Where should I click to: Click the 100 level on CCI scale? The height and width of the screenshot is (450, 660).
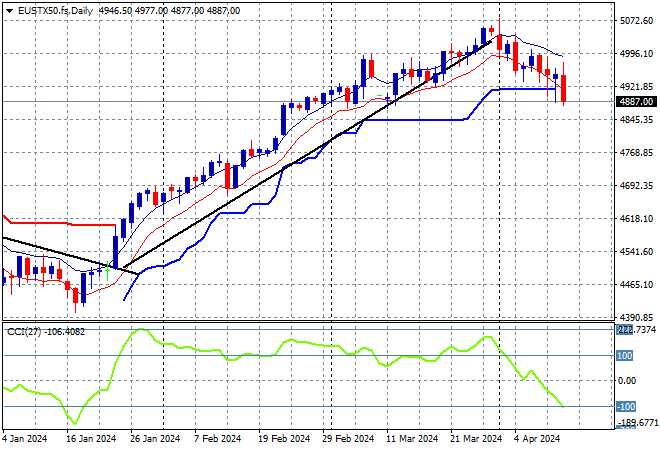click(x=626, y=355)
